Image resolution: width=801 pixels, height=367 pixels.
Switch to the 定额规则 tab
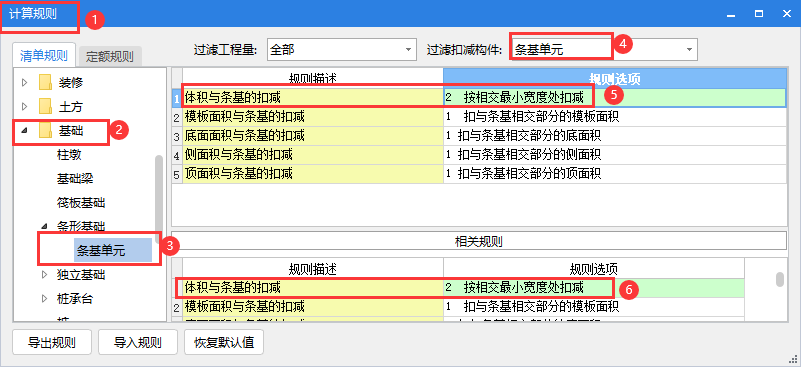[109, 56]
